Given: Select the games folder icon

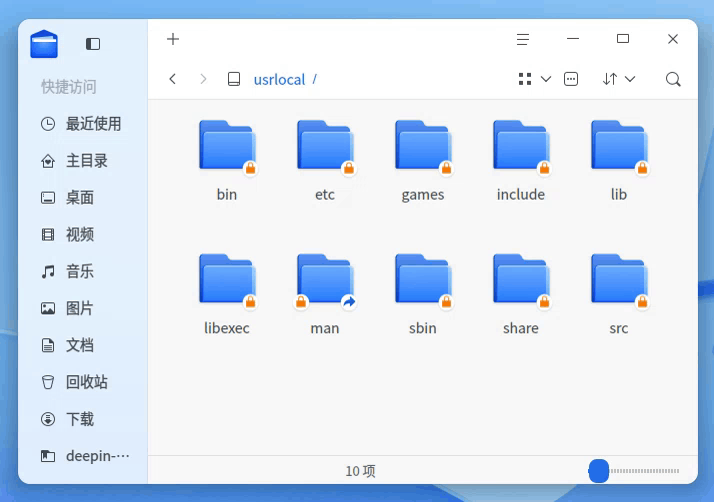Looking at the screenshot, I should (423, 147).
